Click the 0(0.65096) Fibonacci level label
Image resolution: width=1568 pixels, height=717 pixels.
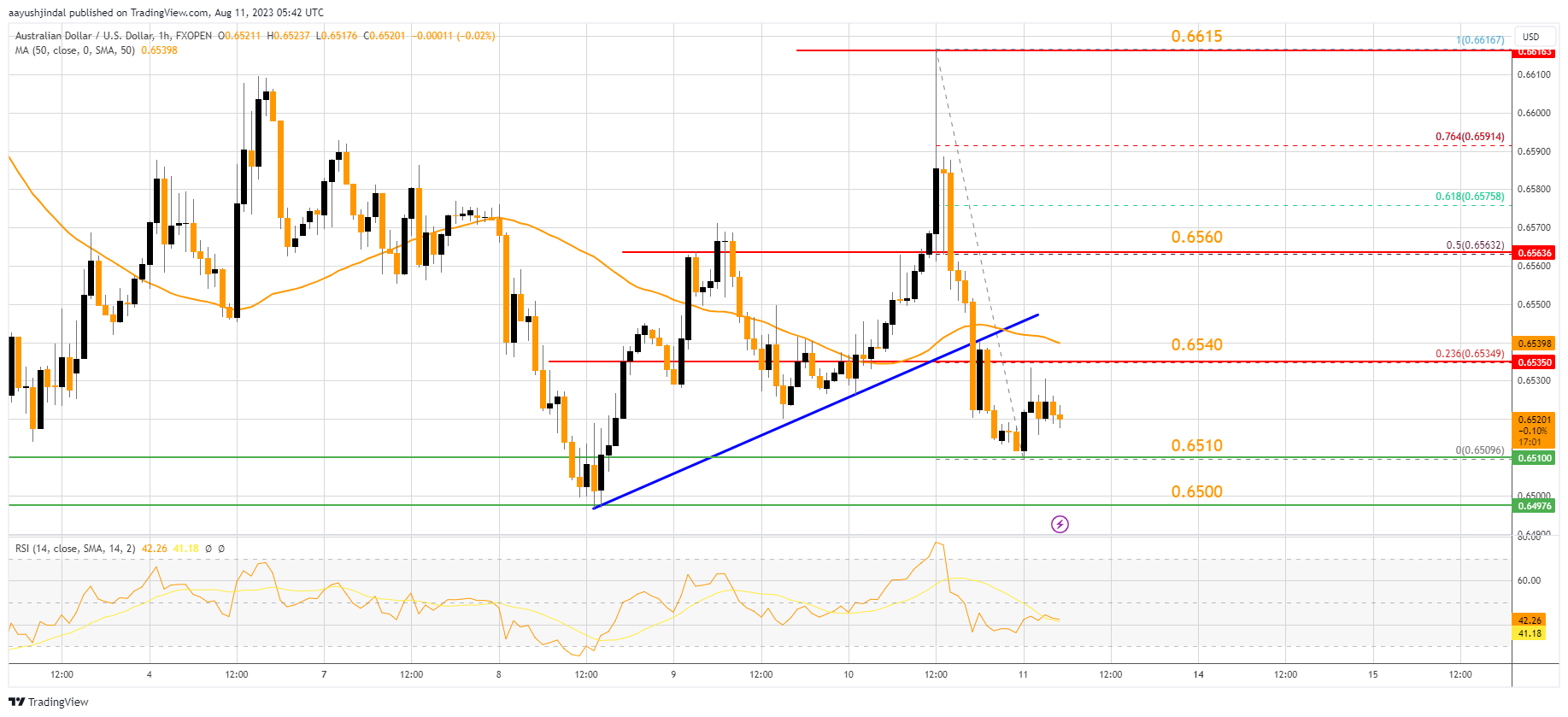1480,450
